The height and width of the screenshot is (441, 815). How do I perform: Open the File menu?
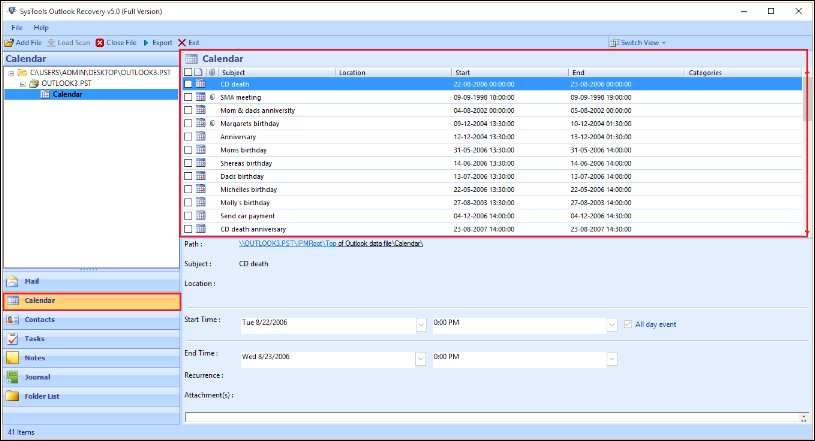(x=17, y=28)
